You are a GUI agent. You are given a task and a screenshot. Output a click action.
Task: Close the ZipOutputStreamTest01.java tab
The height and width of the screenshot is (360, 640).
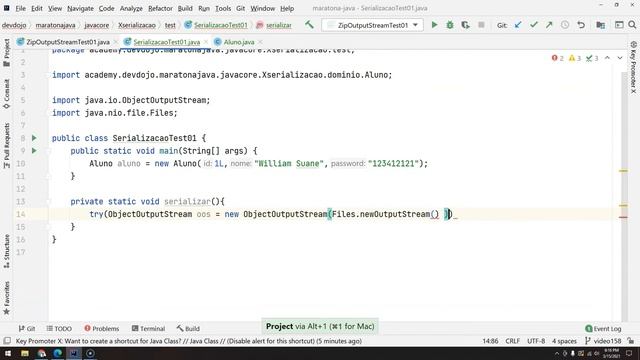[x=116, y=42]
